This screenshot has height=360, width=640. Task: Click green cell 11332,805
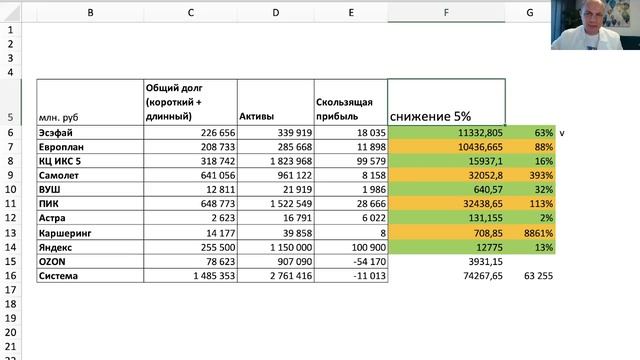point(447,133)
